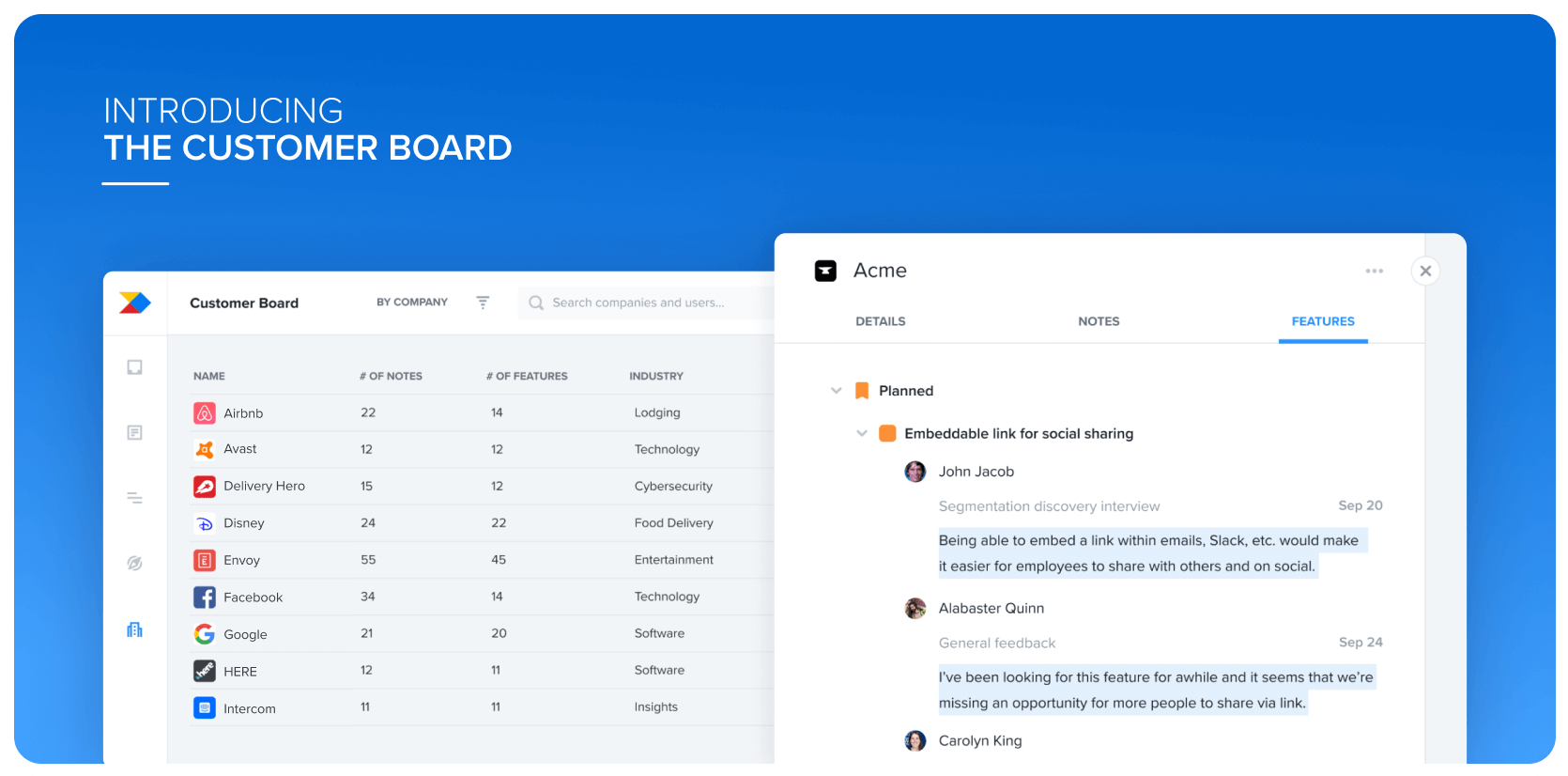Click Envoy's features count 45
Image resolution: width=1568 pixels, height=776 pixels.
click(x=499, y=560)
